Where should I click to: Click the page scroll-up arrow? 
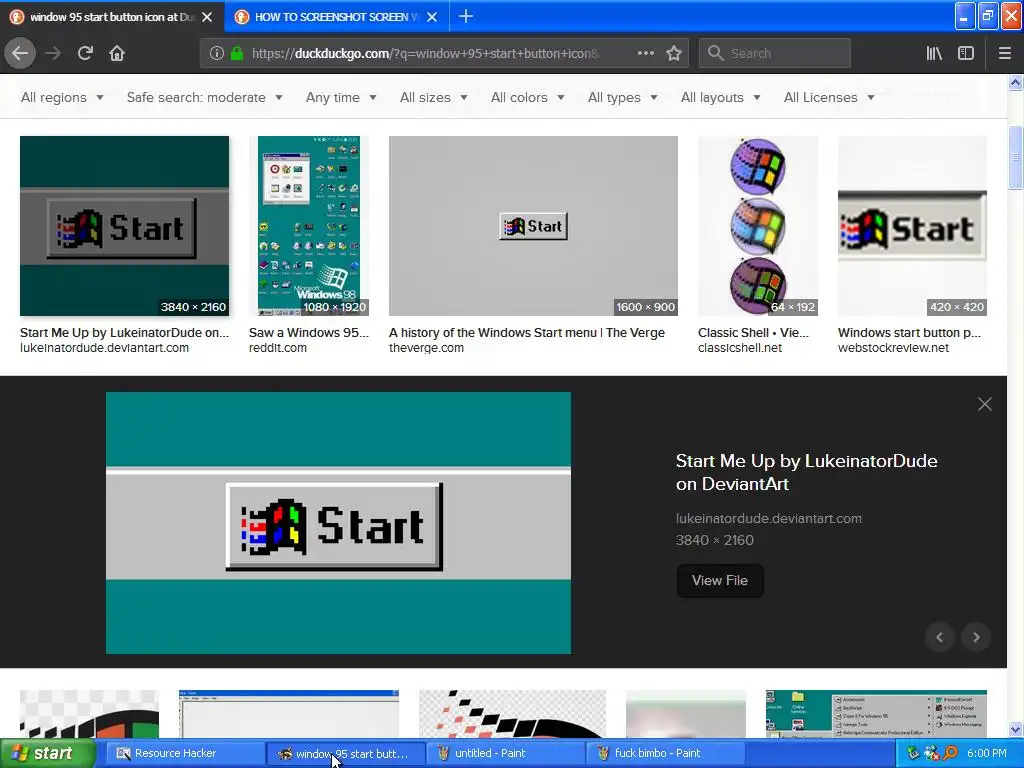(1015, 82)
